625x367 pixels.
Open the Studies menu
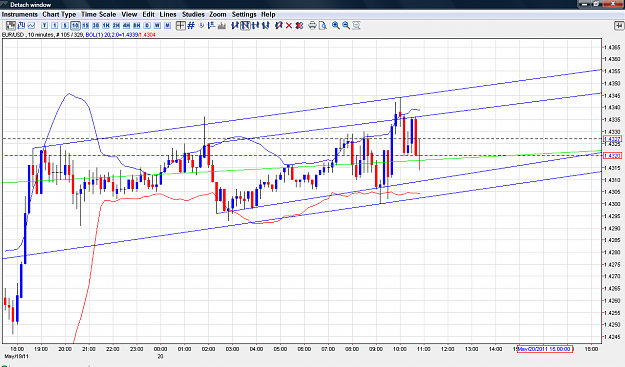193,14
